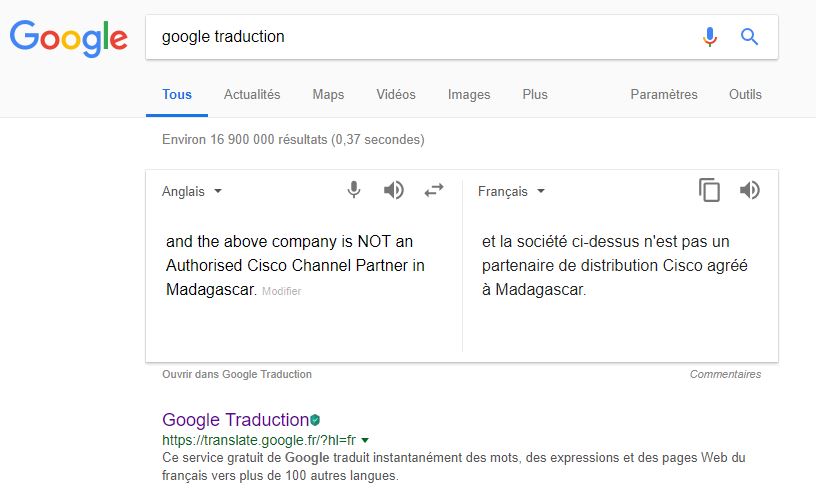Click inside the google traduction search field
This screenshot has height=489, width=816.
point(427,37)
